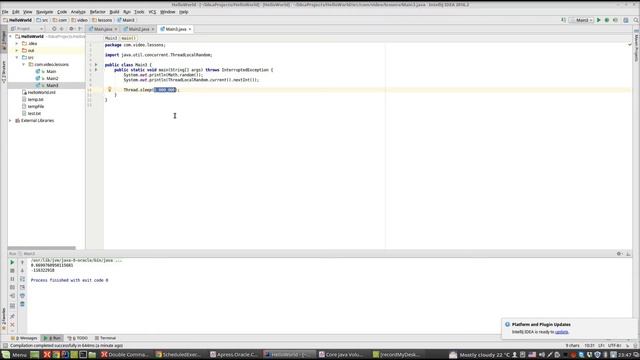Print the console output
640x360 pixels.
(22, 296)
